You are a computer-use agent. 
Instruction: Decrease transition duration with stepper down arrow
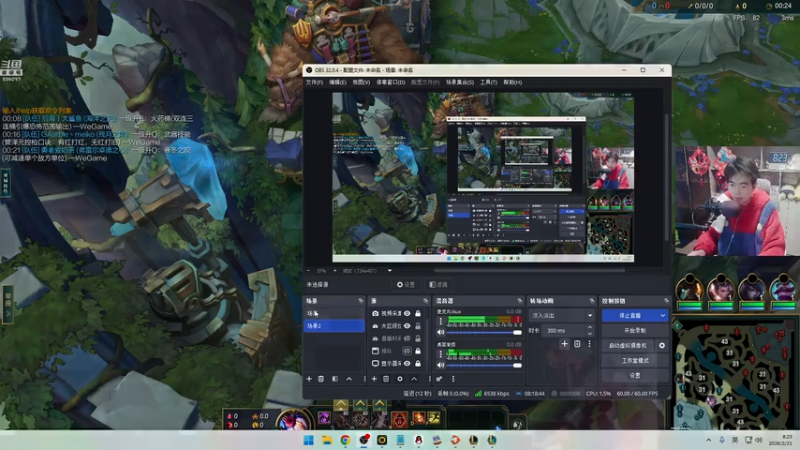click(x=590, y=334)
